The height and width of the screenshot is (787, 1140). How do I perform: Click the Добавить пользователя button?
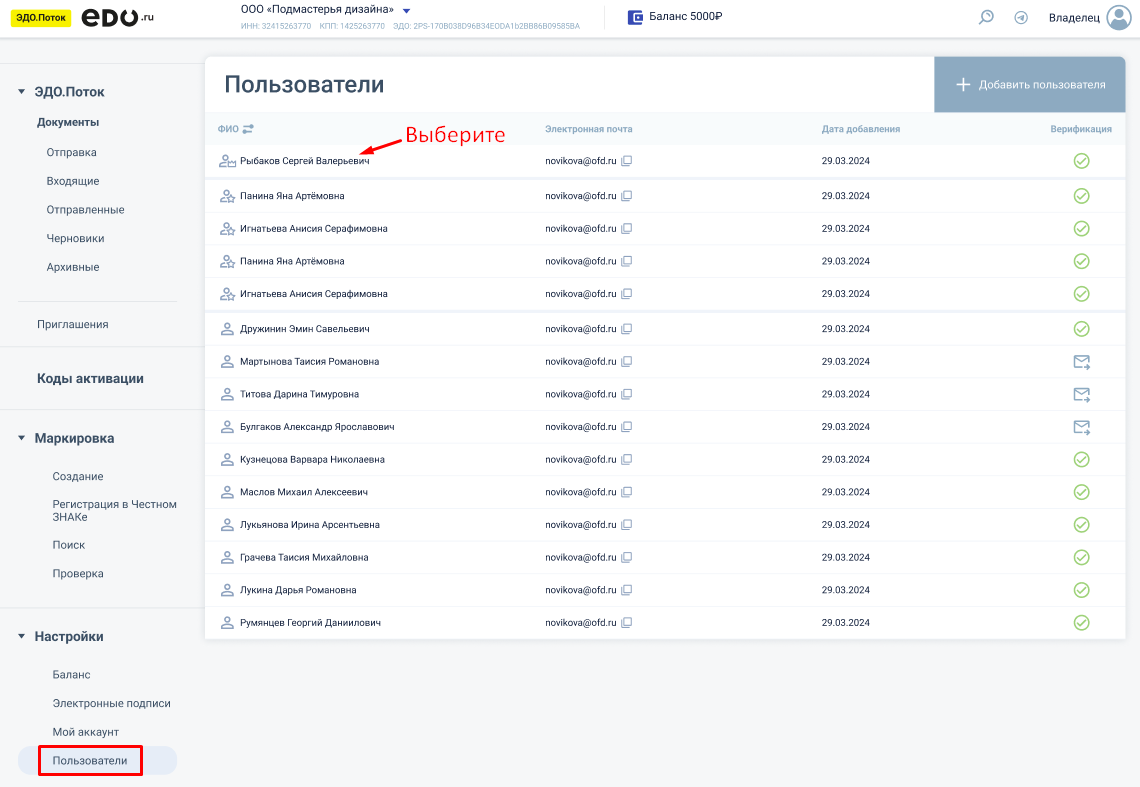1031,85
